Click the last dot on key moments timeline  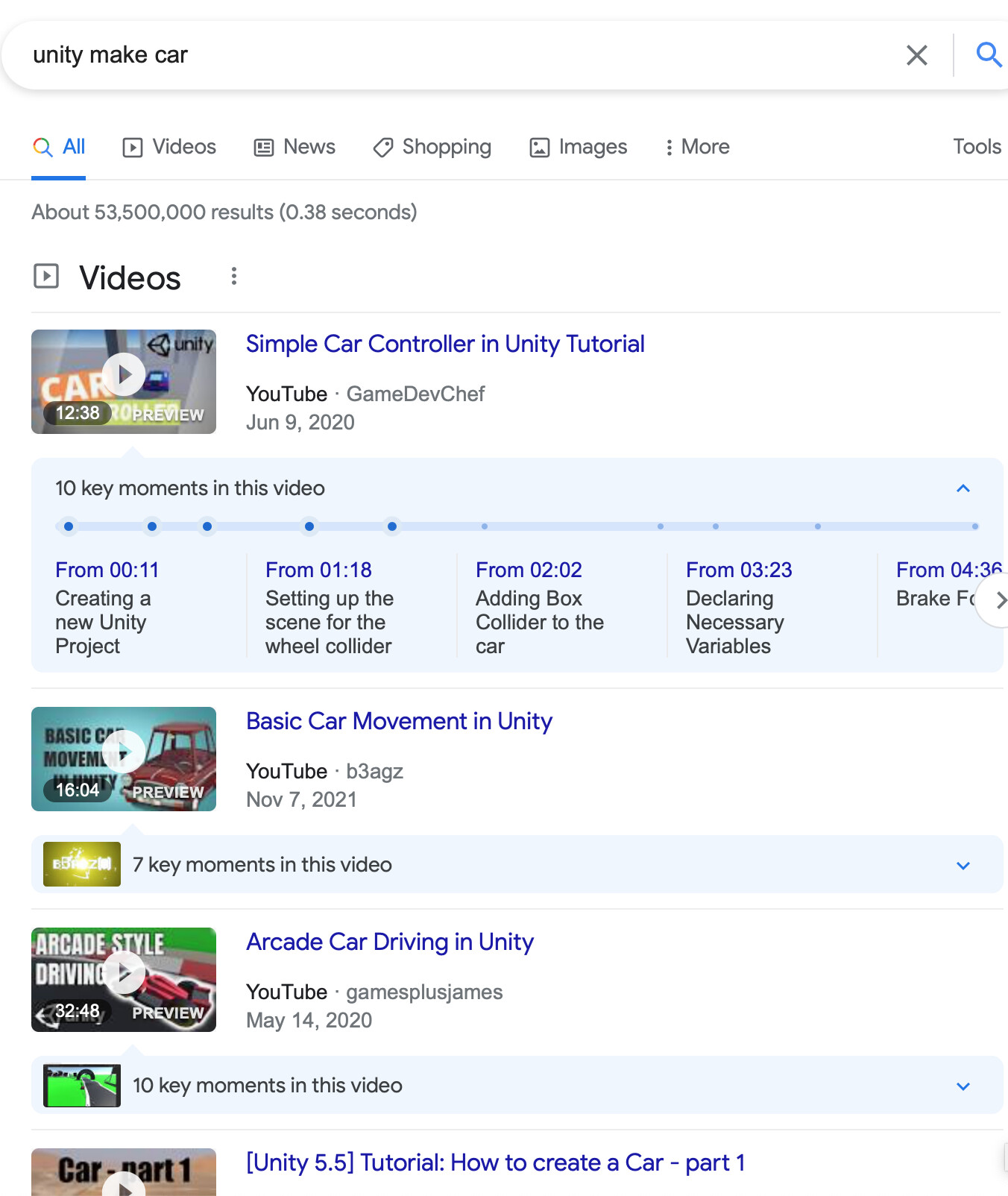(x=975, y=526)
